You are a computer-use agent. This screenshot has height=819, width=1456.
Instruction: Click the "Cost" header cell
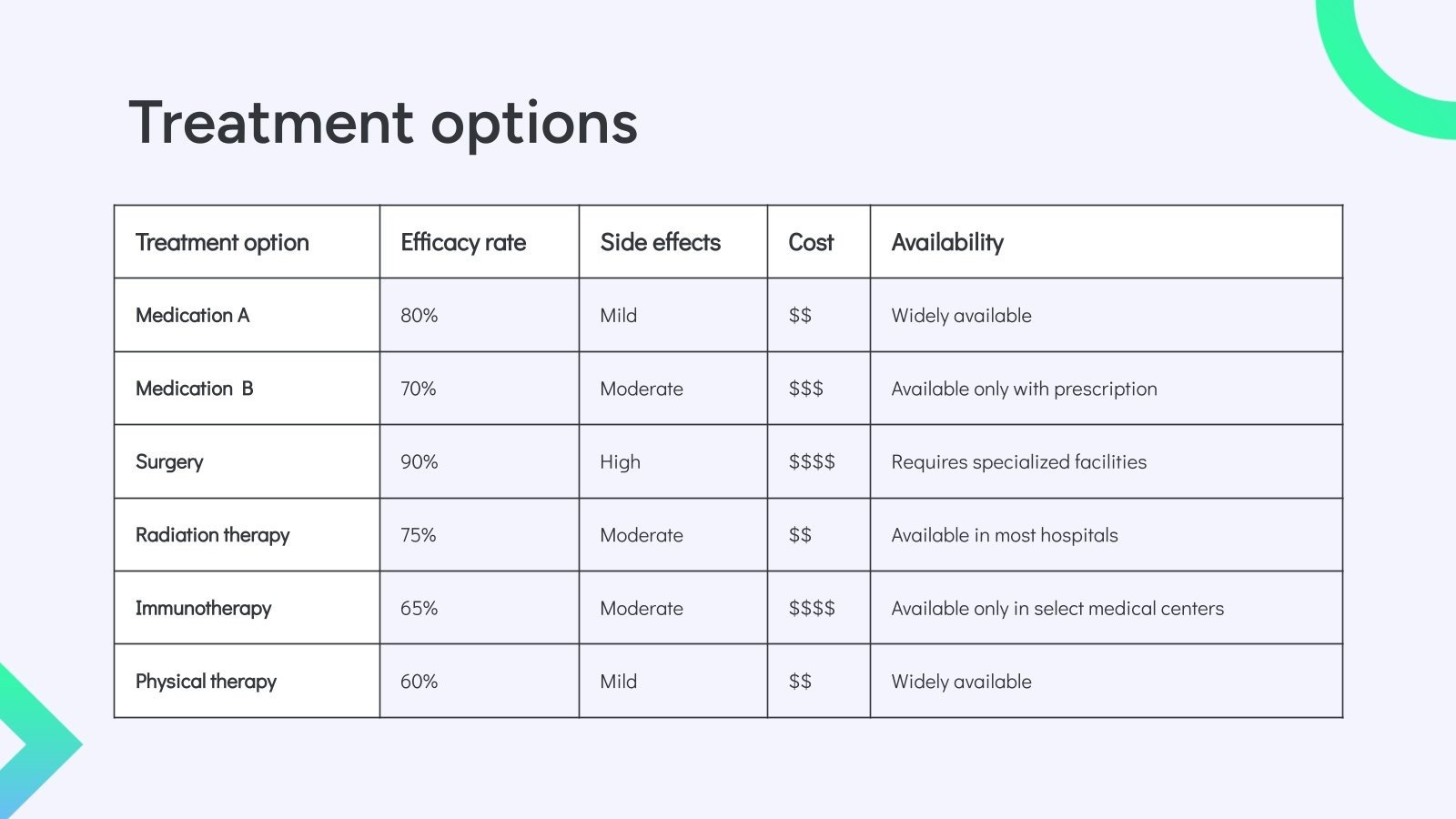pyautogui.click(x=811, y=243)
